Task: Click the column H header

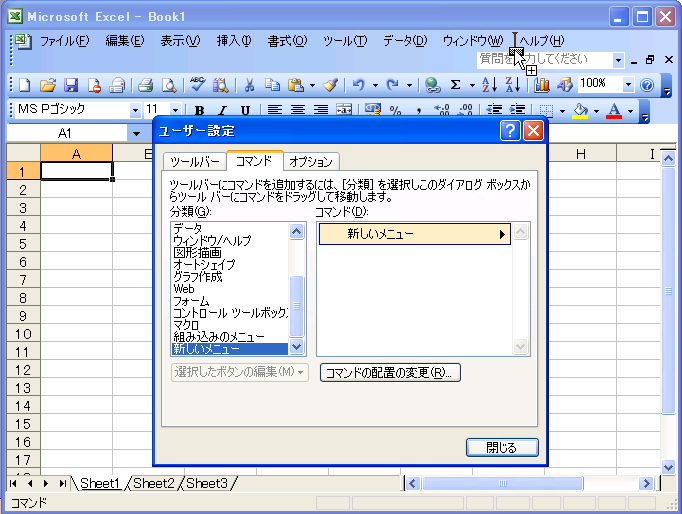Action: [581, 154]
